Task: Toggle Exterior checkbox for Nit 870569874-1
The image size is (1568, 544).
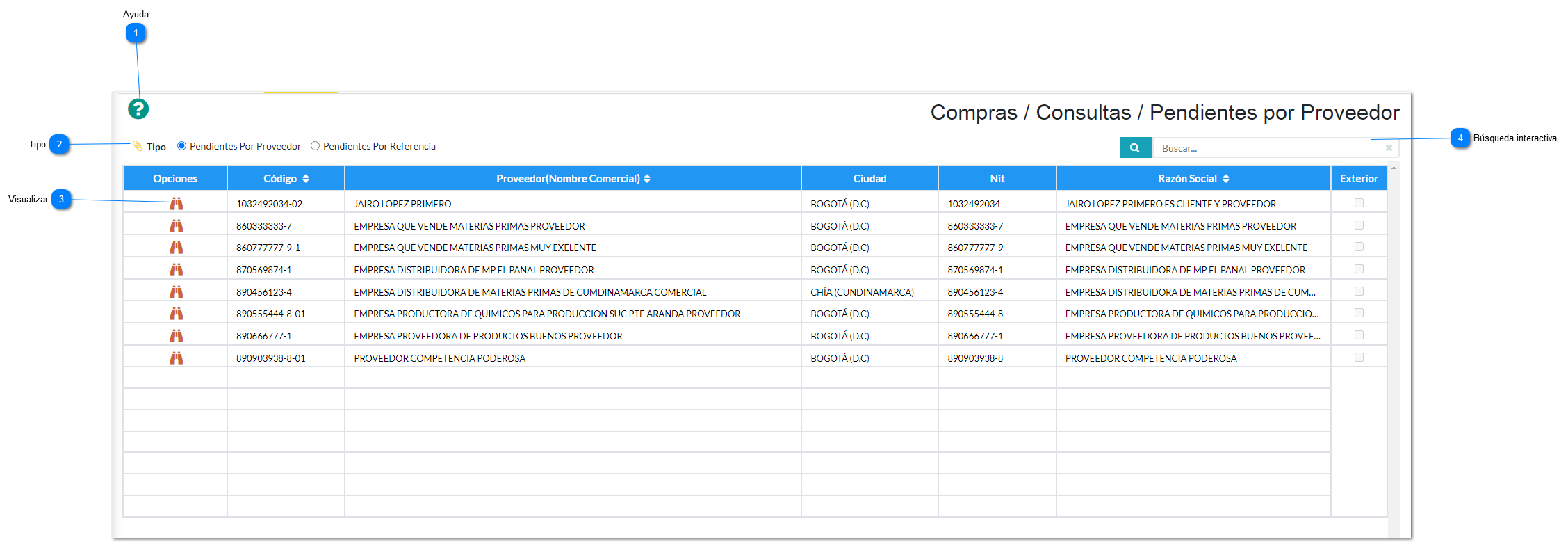Action: point(1359,269)
